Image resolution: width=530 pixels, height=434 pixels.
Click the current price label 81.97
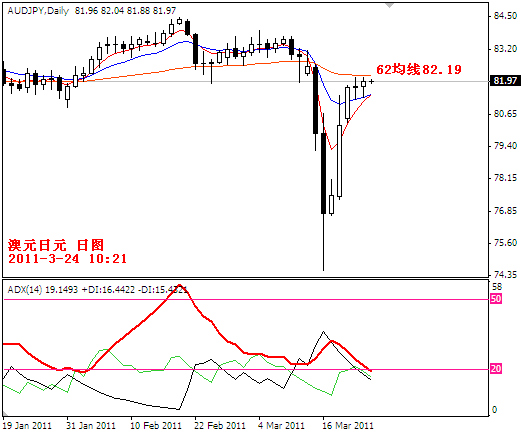click(x=505, y=81)
